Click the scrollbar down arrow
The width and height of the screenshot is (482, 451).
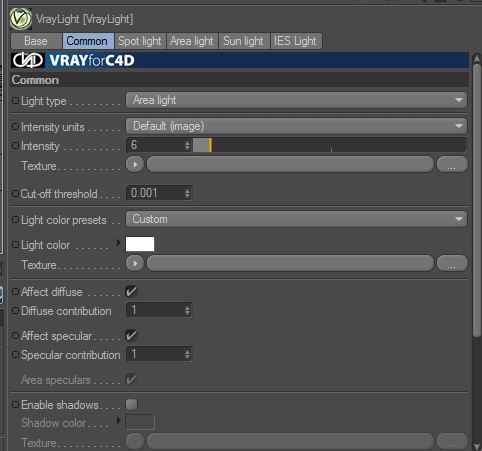tap(477, 446)
